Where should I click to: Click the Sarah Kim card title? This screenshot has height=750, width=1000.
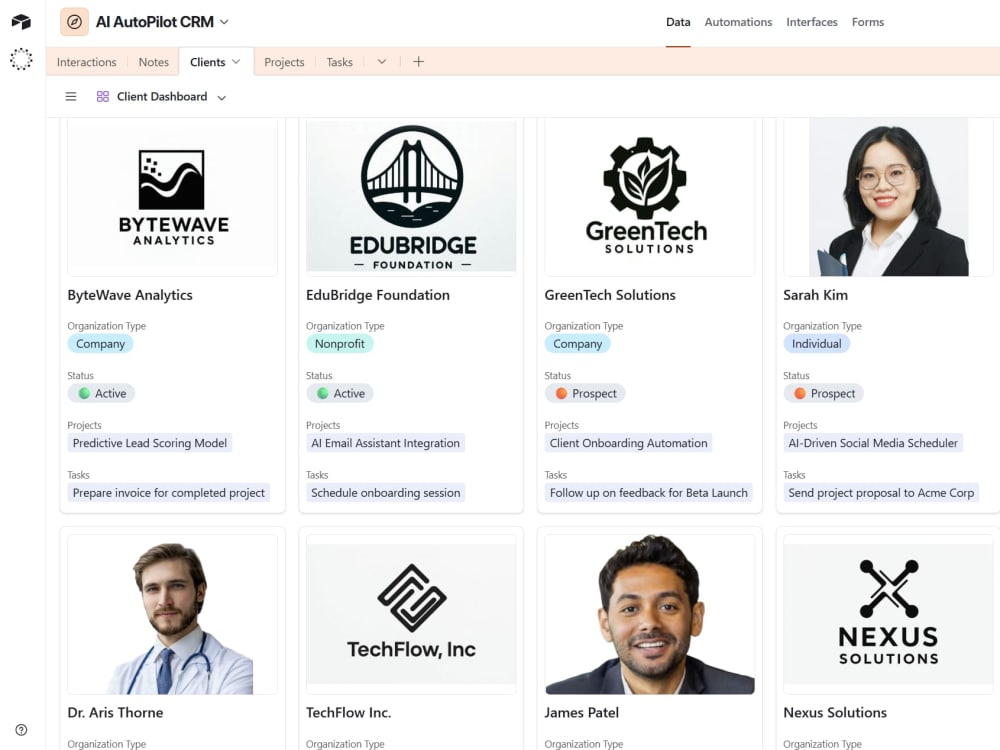tap(815, 295)
